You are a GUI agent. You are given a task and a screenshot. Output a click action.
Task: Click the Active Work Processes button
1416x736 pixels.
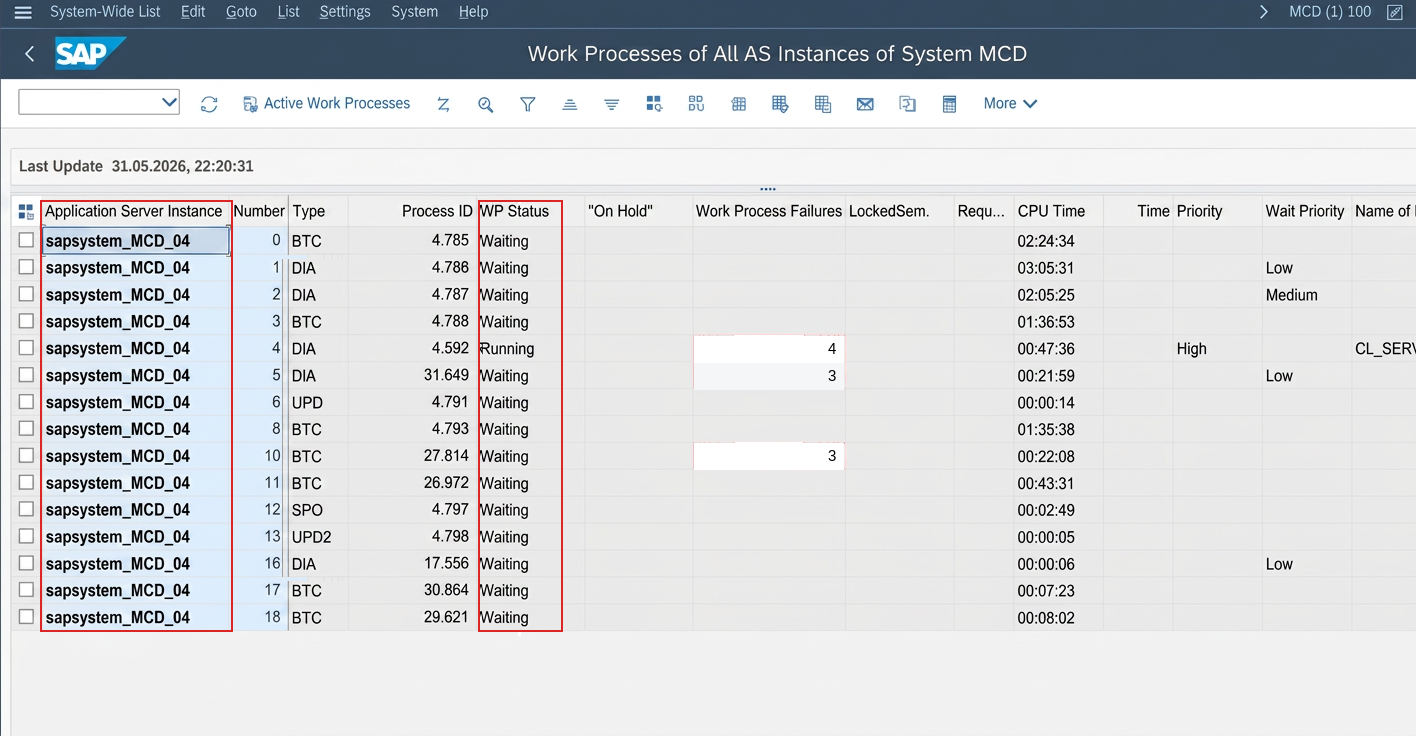pos(327,104)
